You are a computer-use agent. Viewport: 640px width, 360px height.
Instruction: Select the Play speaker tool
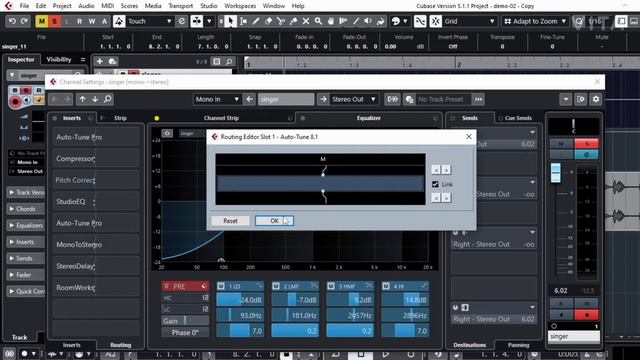[368, 21]
